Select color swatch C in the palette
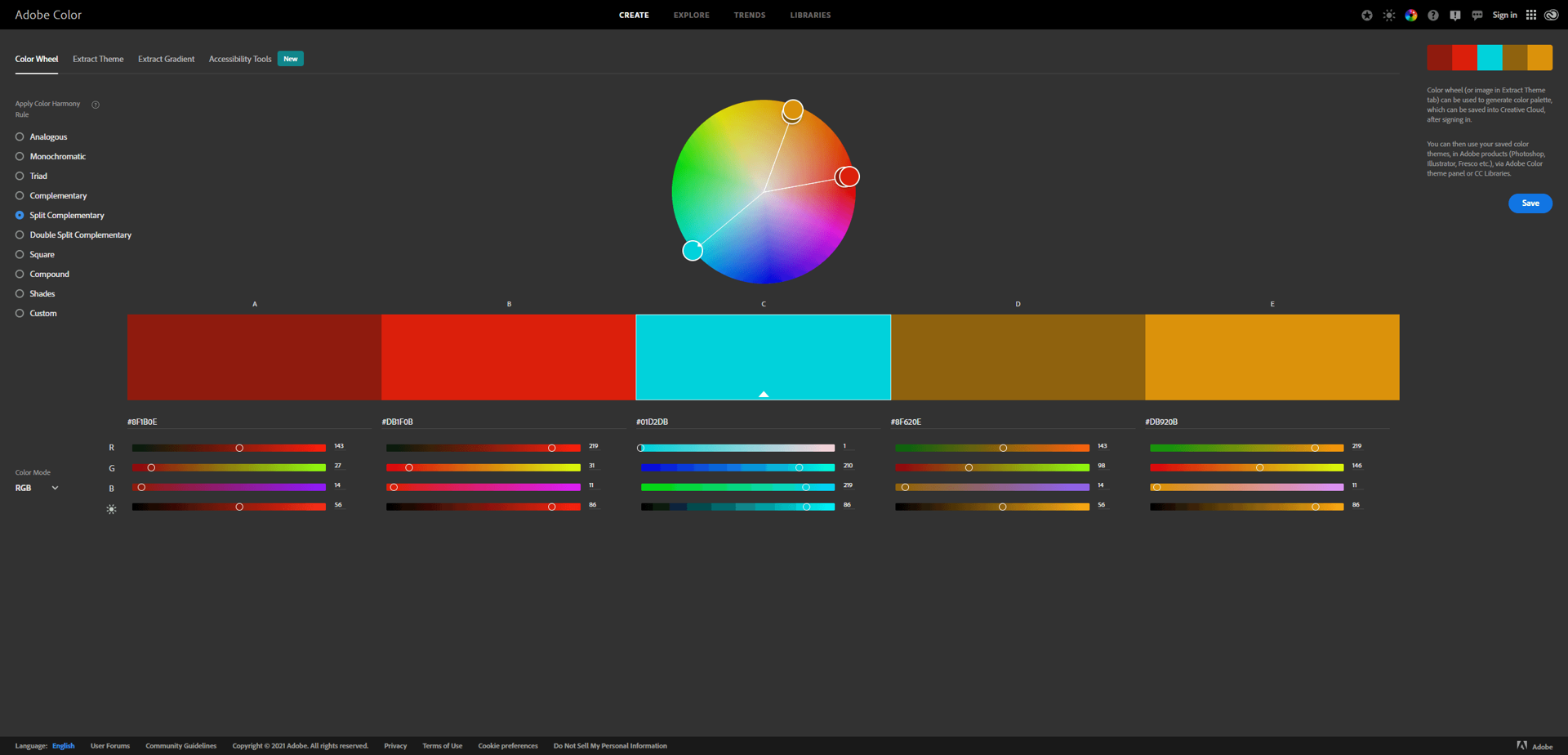Screen dimensions: 1568x755 (x=763, y=357)
